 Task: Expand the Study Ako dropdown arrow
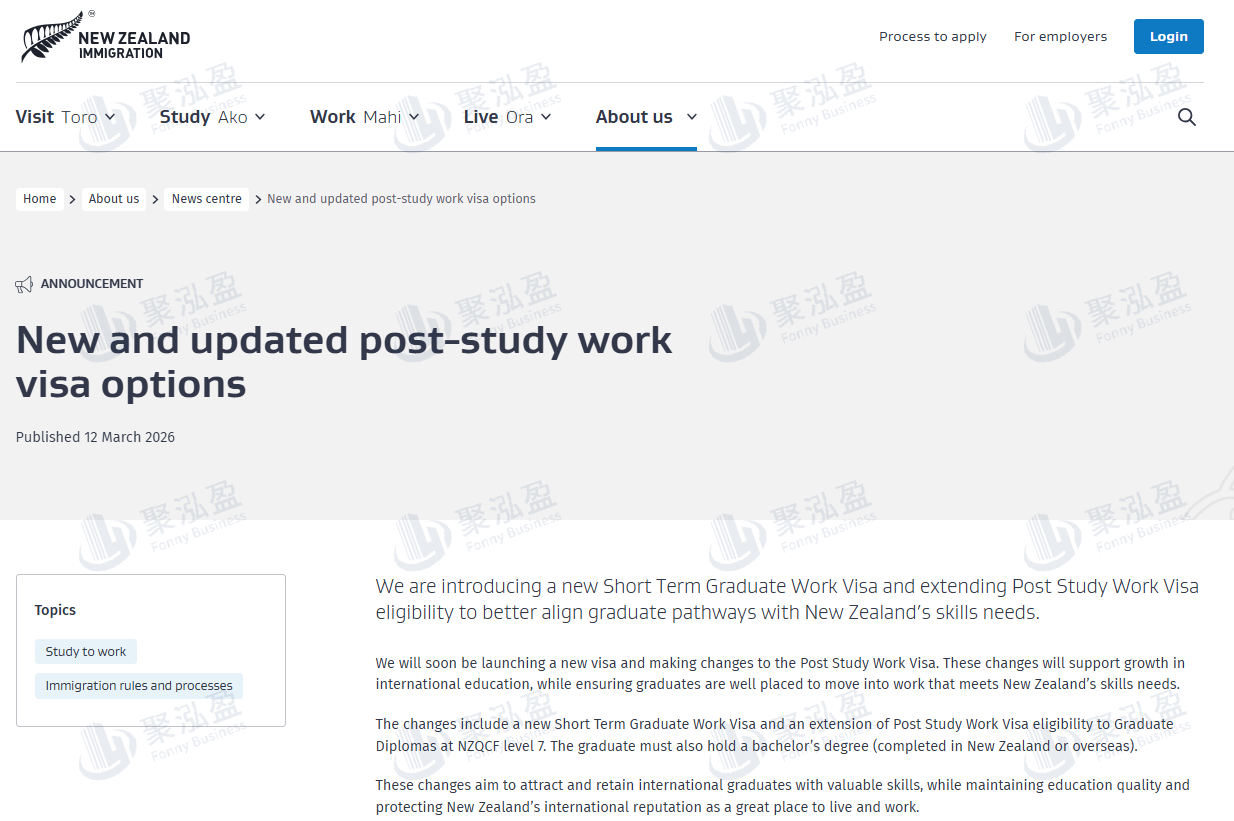click(260, 117)
